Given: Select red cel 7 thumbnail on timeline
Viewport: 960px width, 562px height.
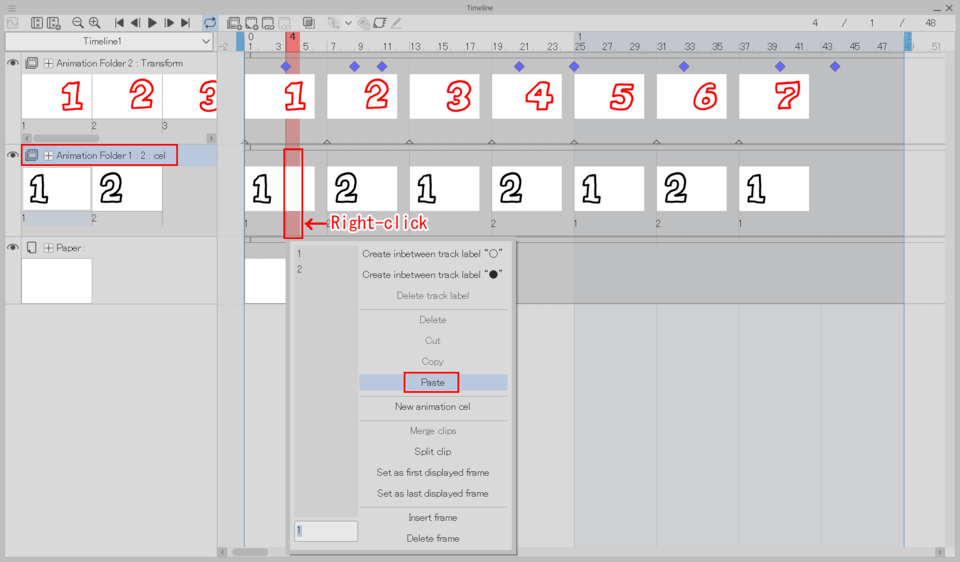Looking at the screenshot, I should click(x=774, y=97).
